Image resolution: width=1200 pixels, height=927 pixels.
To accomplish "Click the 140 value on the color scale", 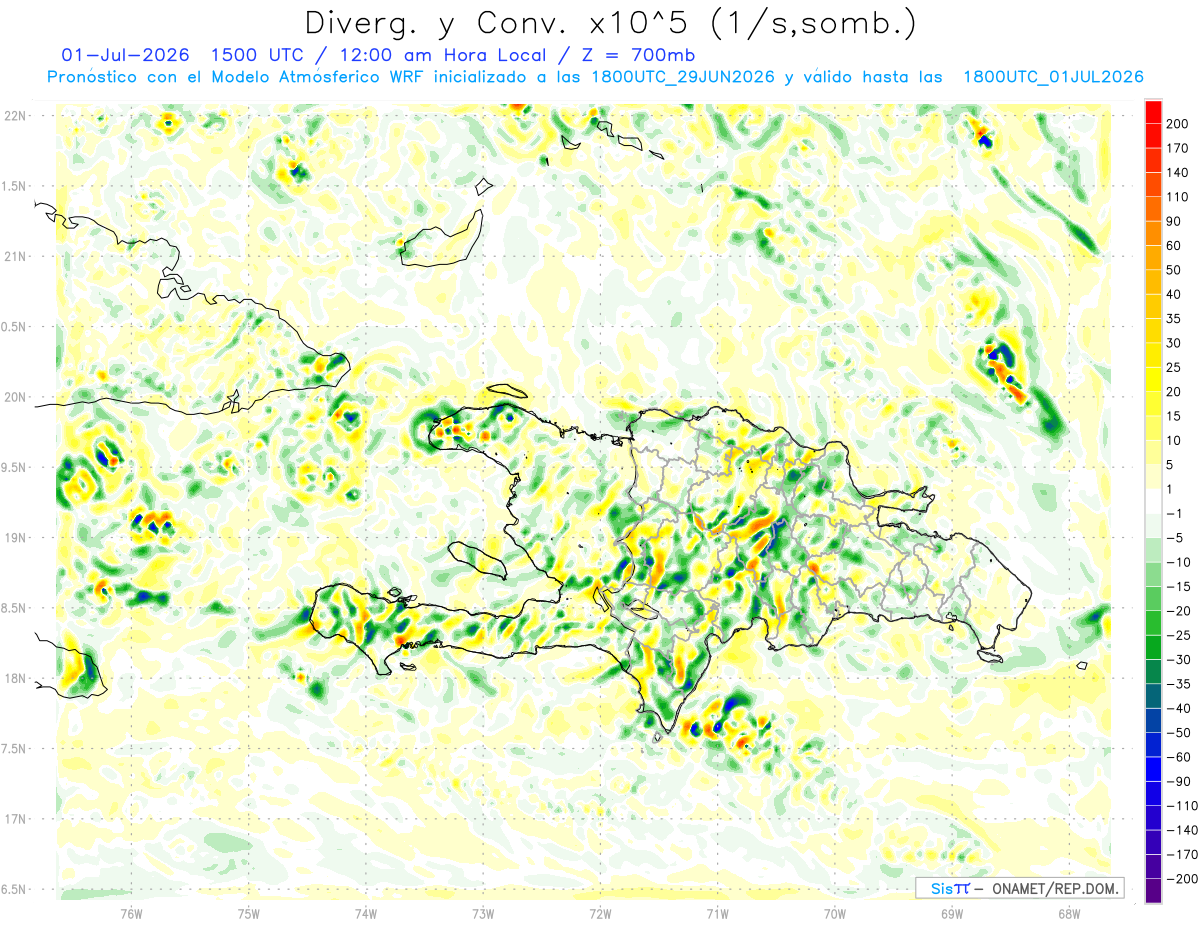I will [x=1178, y=172].
